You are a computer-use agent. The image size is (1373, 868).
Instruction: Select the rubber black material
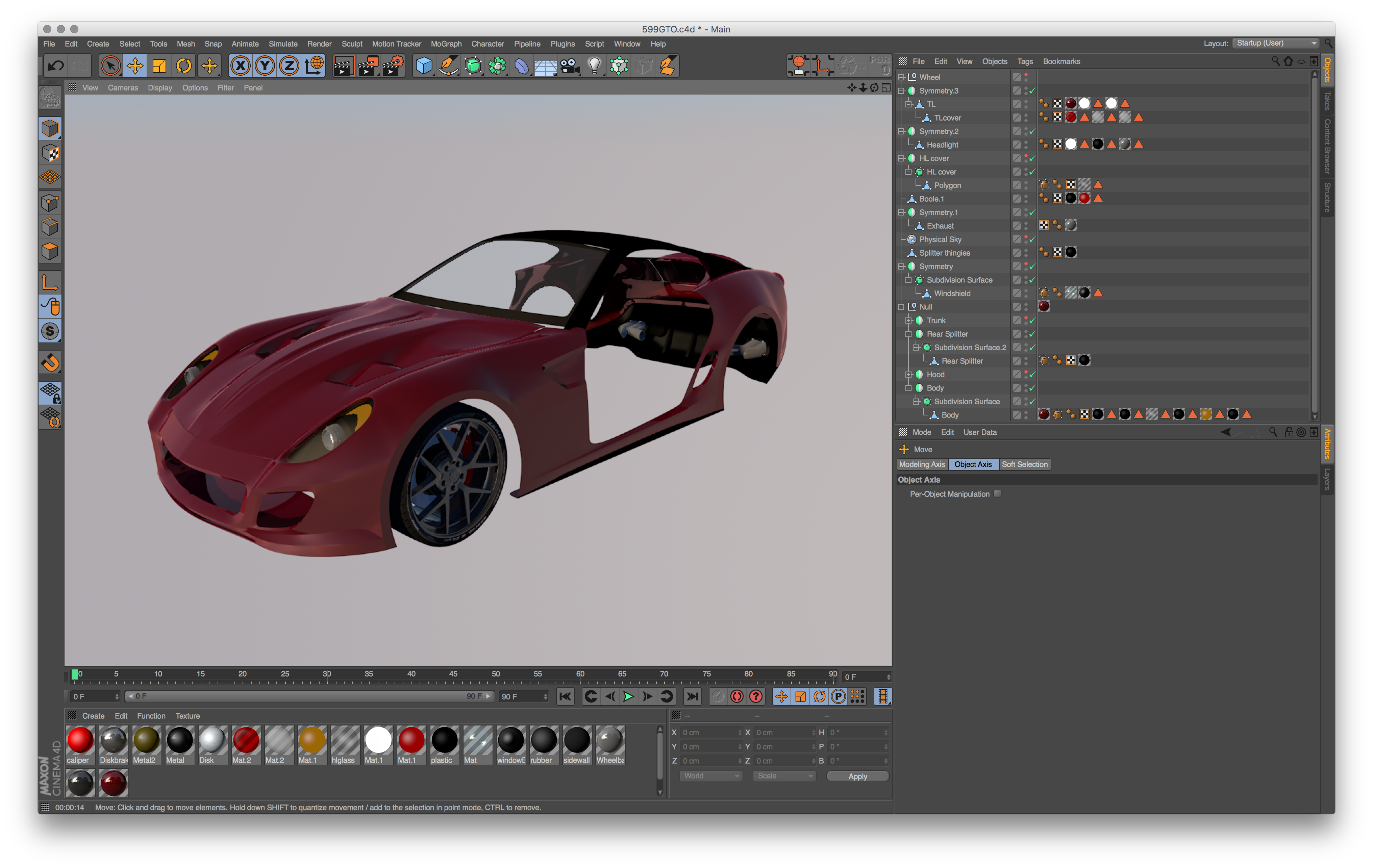point(544,745)
